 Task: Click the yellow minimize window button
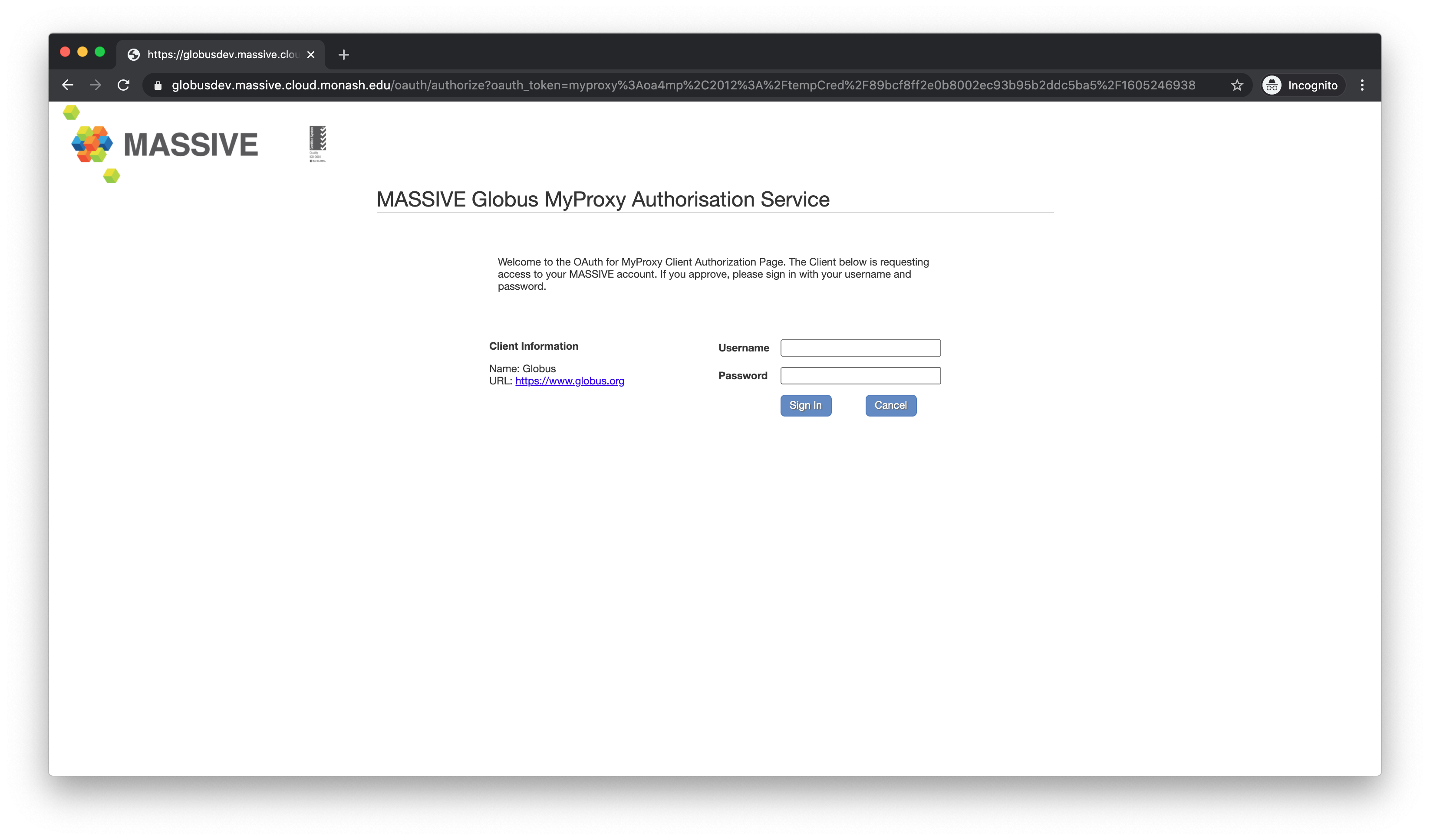82,52
